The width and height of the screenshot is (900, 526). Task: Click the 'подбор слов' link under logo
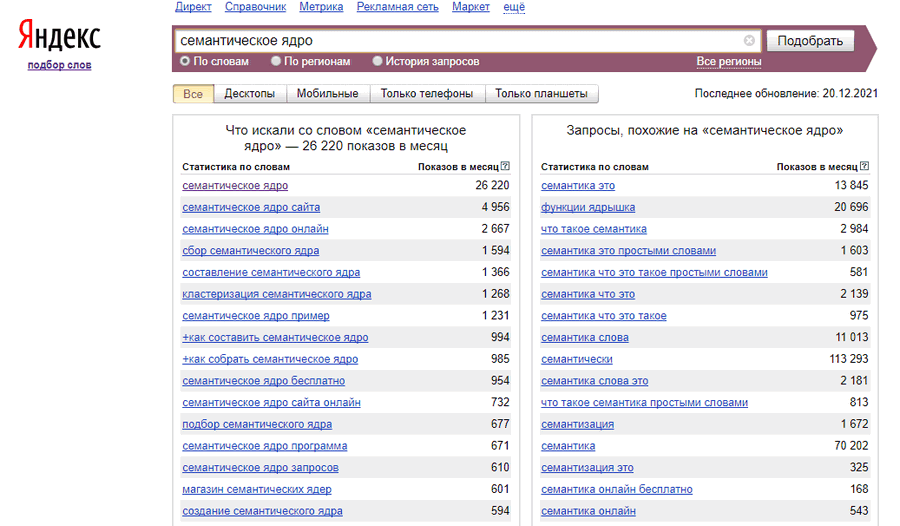(x=59, y=65)
